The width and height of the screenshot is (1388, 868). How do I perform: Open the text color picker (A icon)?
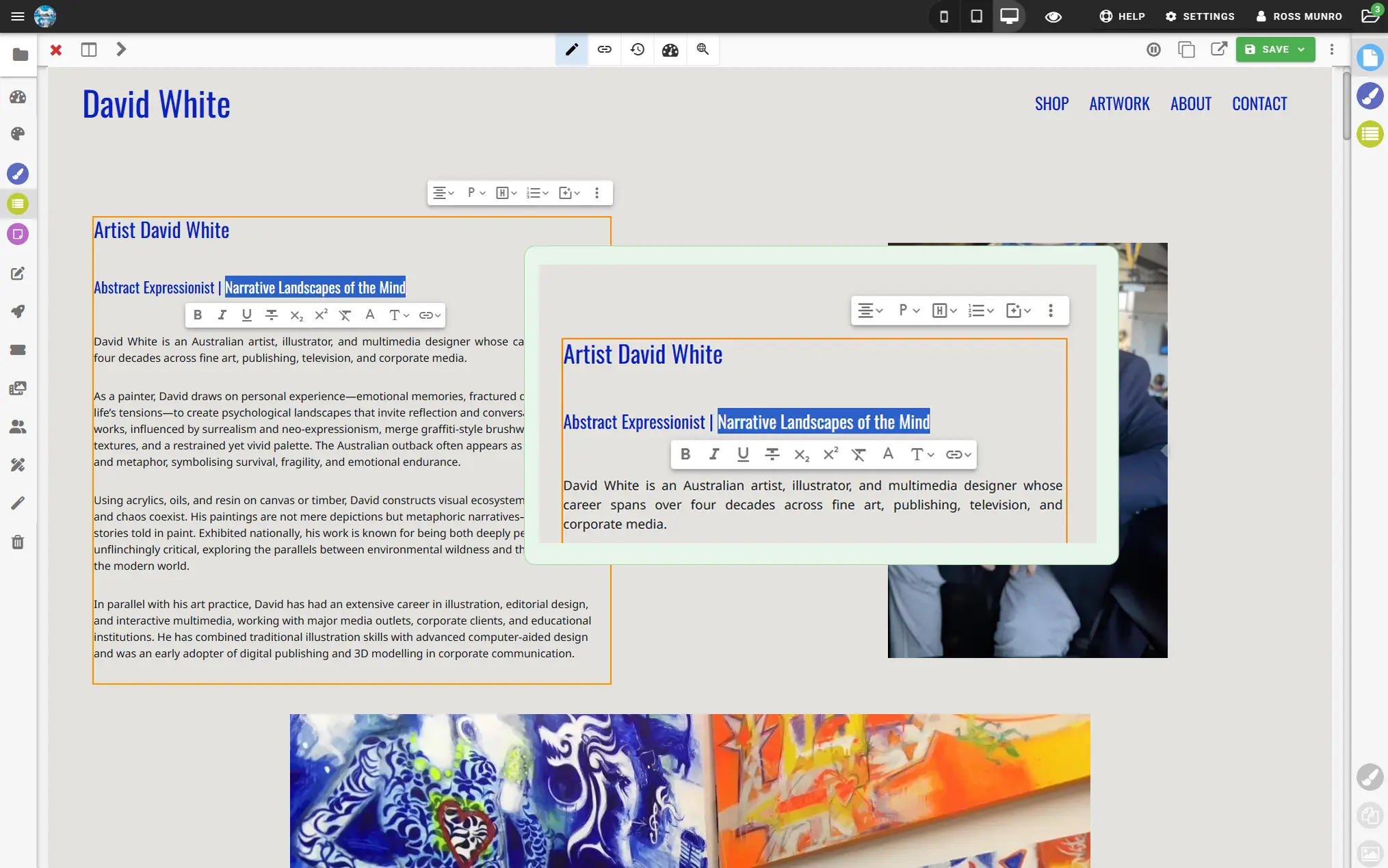coord(369,315)
